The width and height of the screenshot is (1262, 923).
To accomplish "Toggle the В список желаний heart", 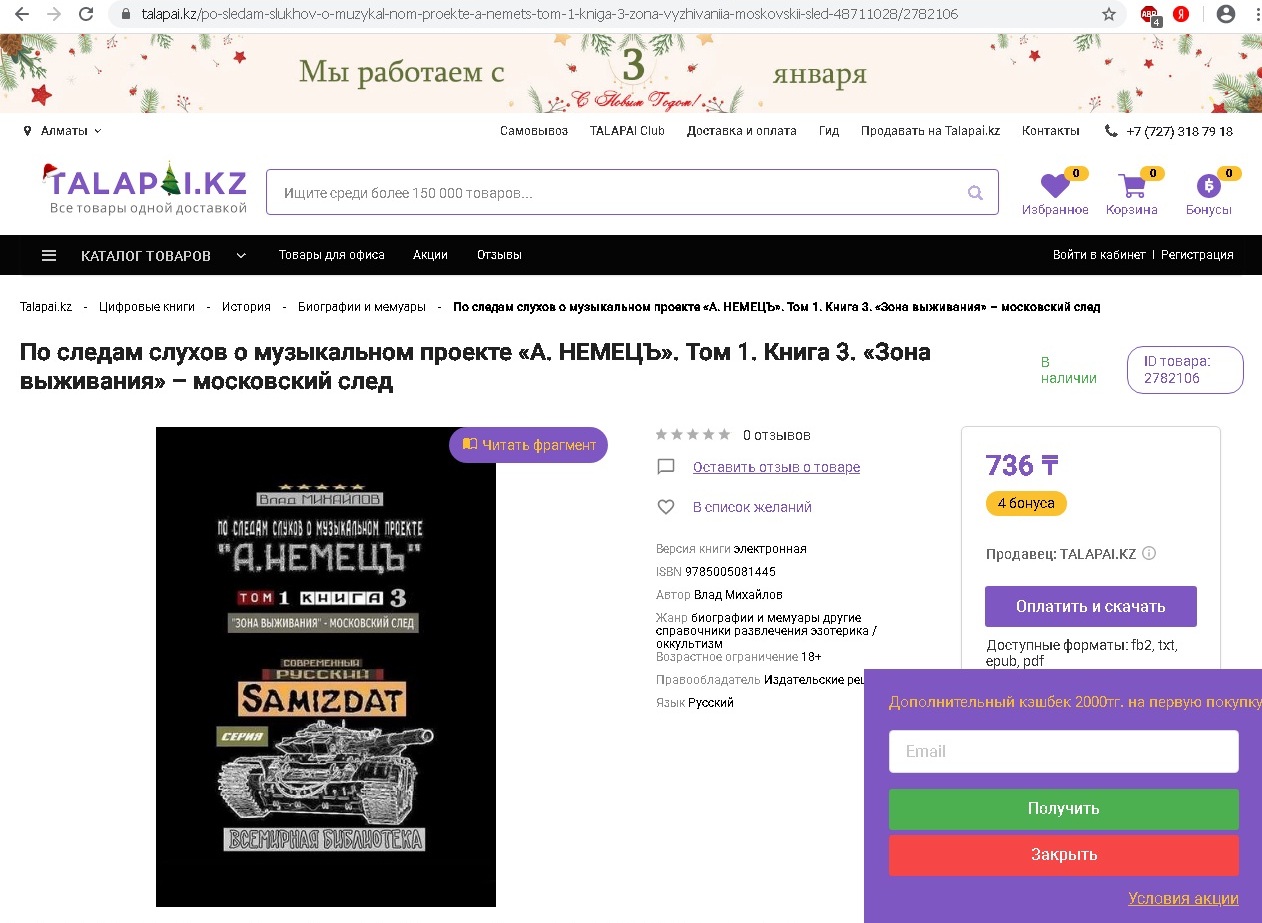I will tap(666, 507).
